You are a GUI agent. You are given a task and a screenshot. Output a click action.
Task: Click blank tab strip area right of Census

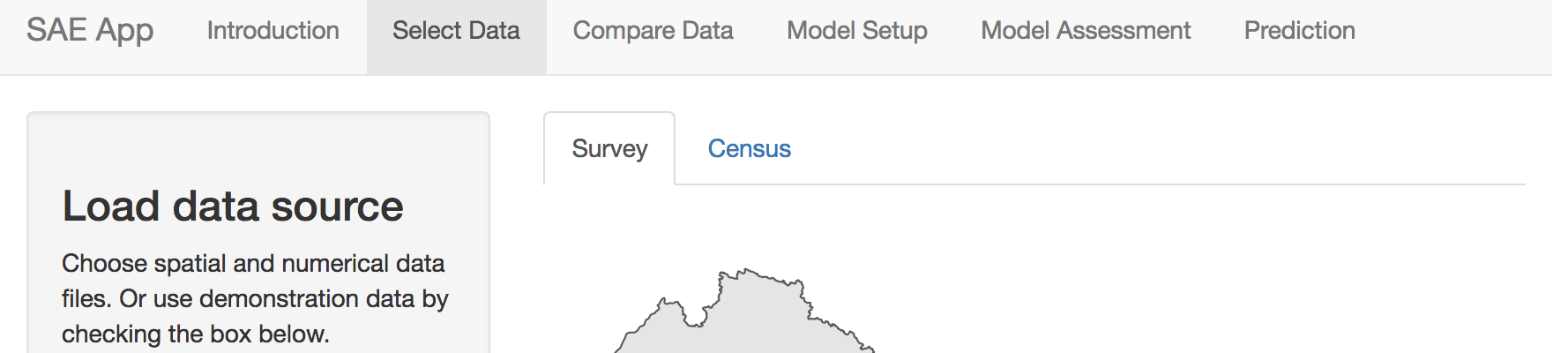click(x=1146, y=148)
